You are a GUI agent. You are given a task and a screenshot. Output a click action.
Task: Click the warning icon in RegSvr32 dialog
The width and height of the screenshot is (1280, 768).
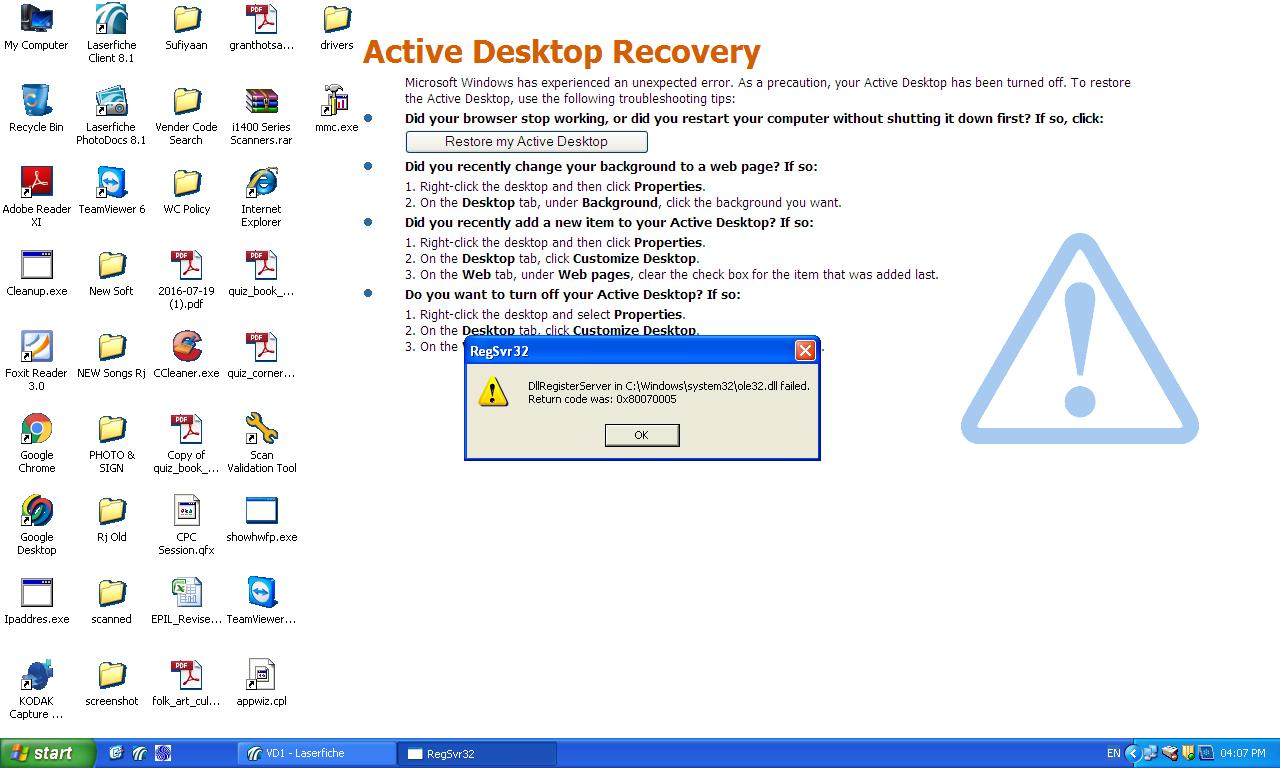(493, 392)
